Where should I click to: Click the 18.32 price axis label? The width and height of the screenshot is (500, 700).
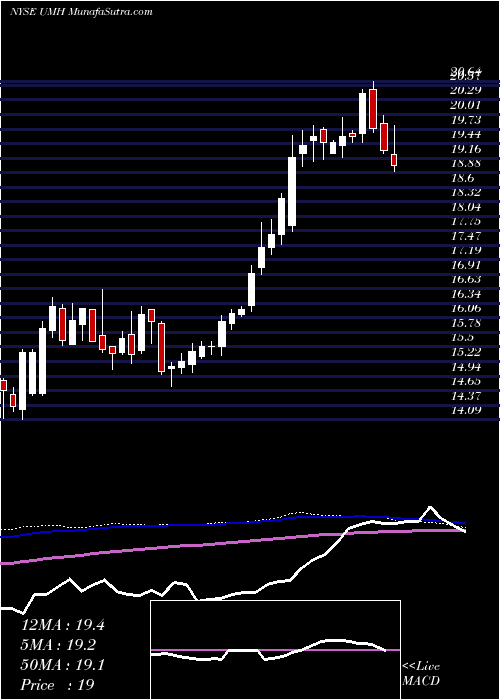[466, 192]
